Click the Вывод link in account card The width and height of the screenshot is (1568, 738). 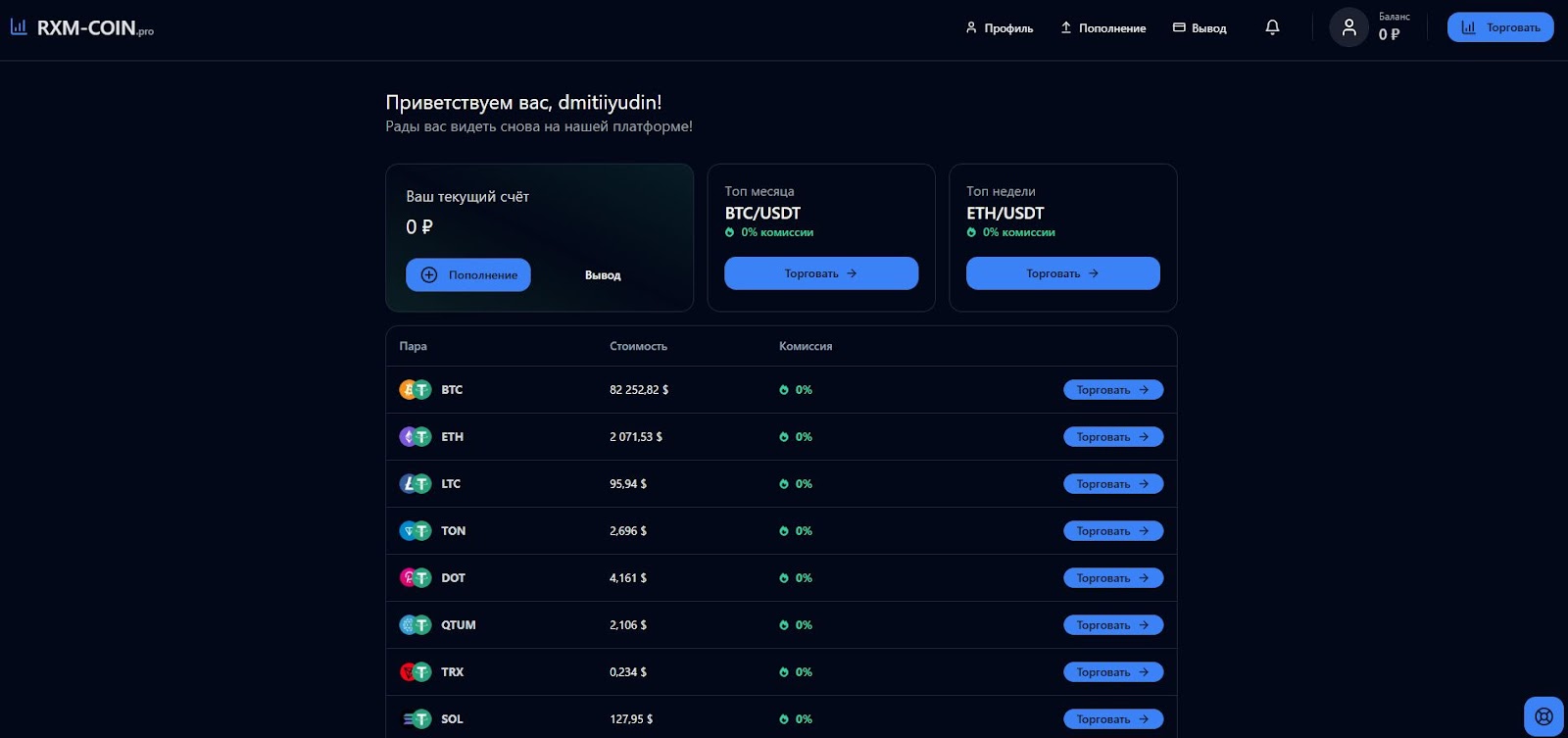(603, 275)
